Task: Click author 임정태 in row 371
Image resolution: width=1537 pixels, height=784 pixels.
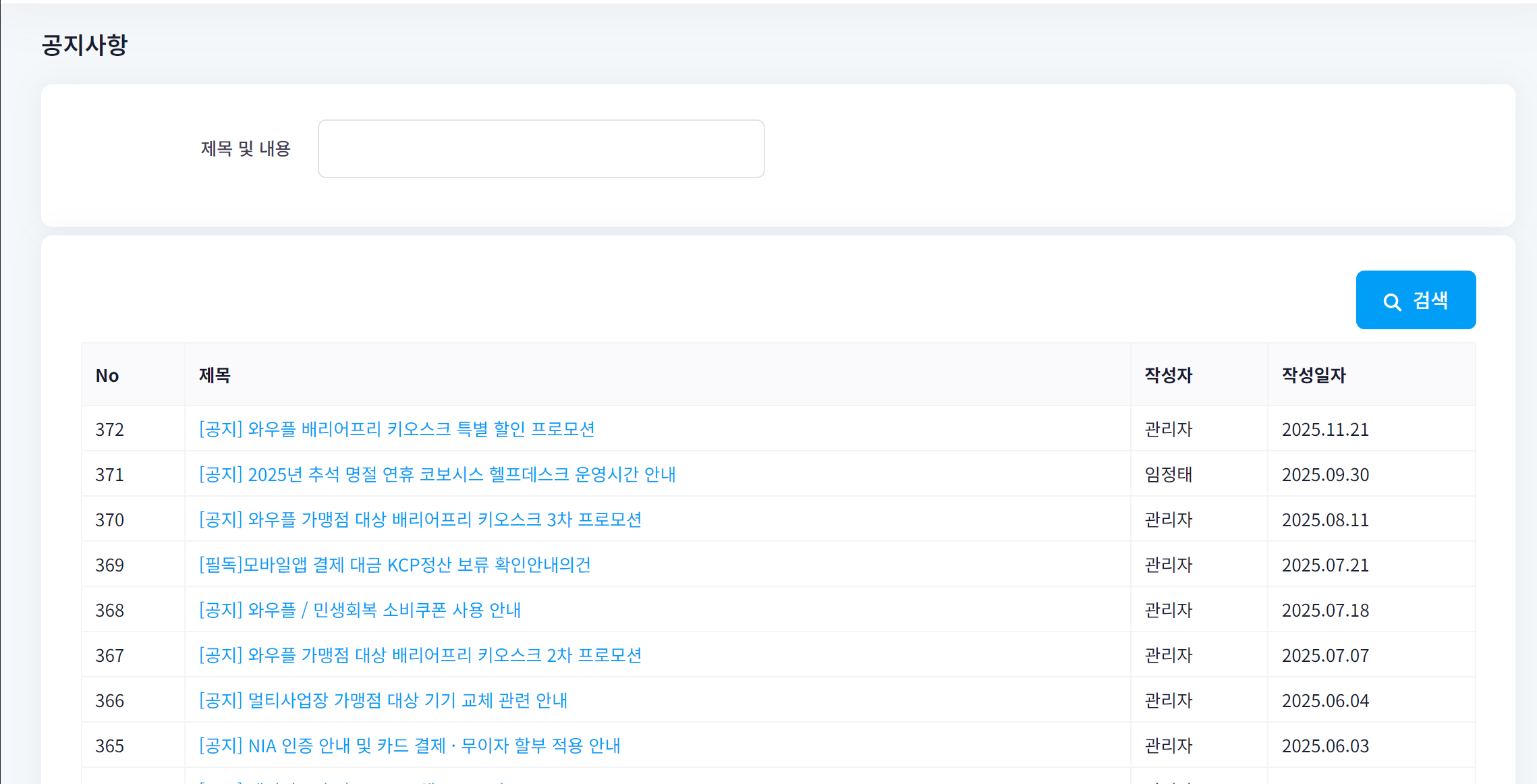Action: 1168,474
